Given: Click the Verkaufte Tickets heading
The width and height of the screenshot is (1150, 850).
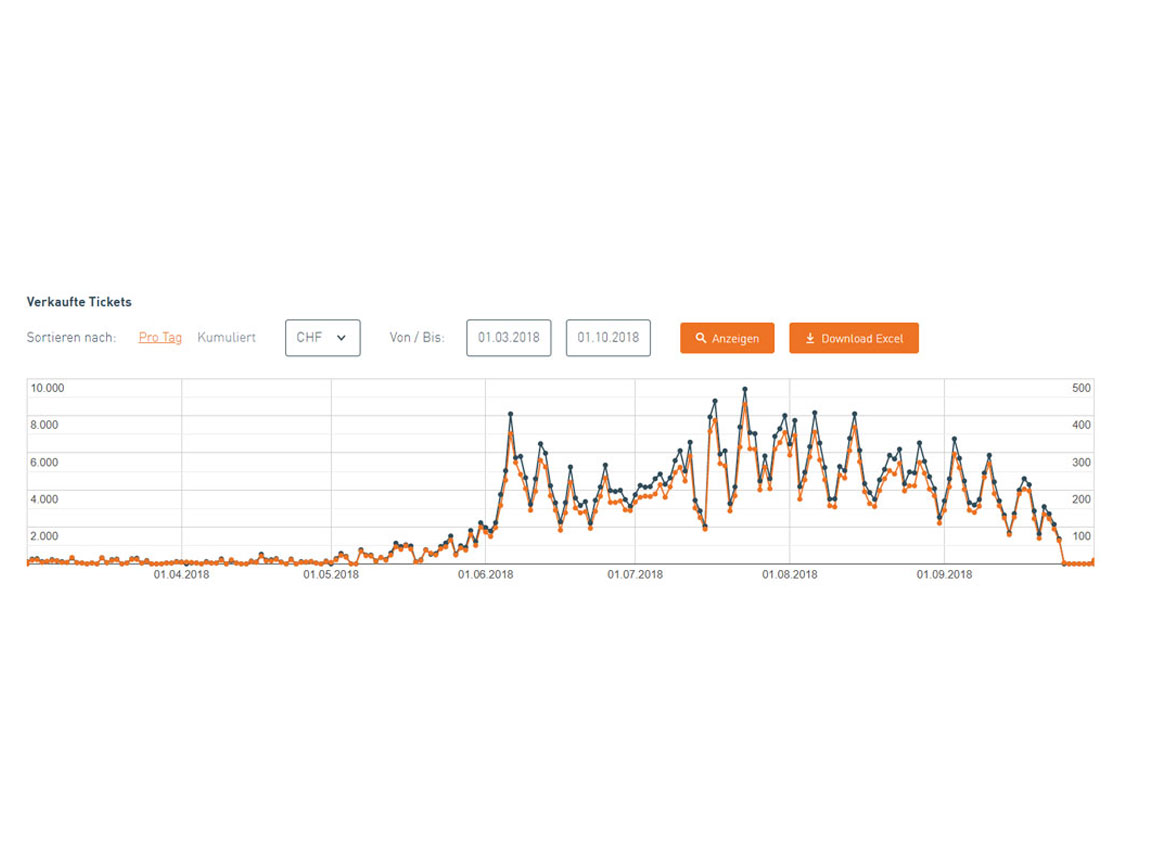Looking at the screenshot, I should click(79, 302).
